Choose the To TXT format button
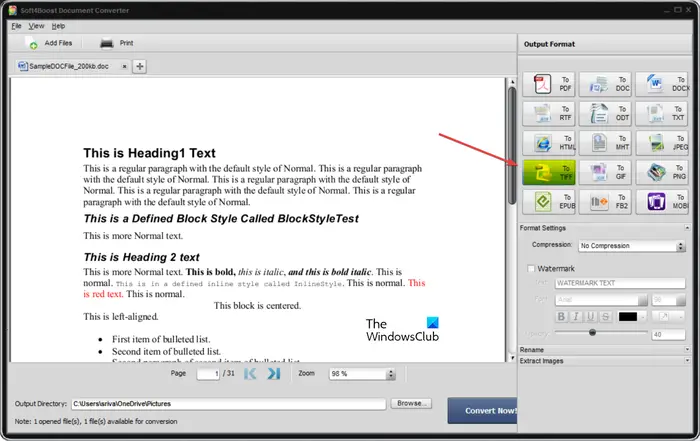700x441 pixels. [x=662, y=113]
